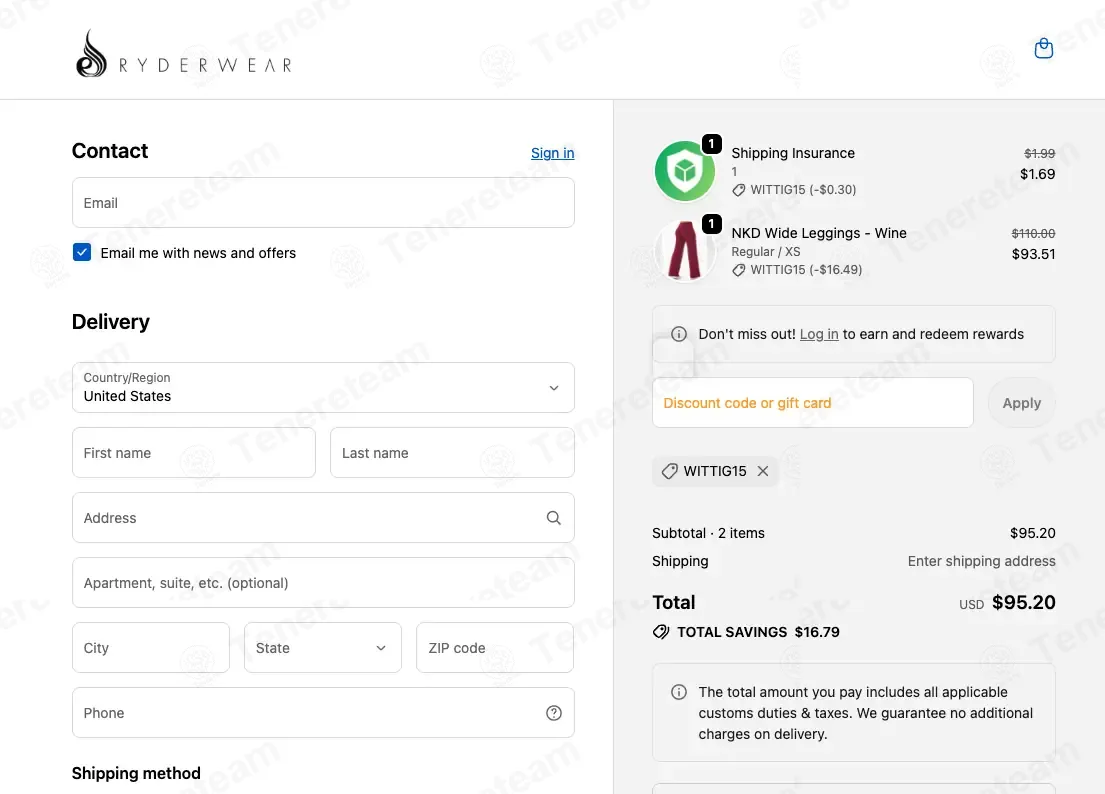
Task: Click the Enter shipping address text
Action: pos(981,561)
